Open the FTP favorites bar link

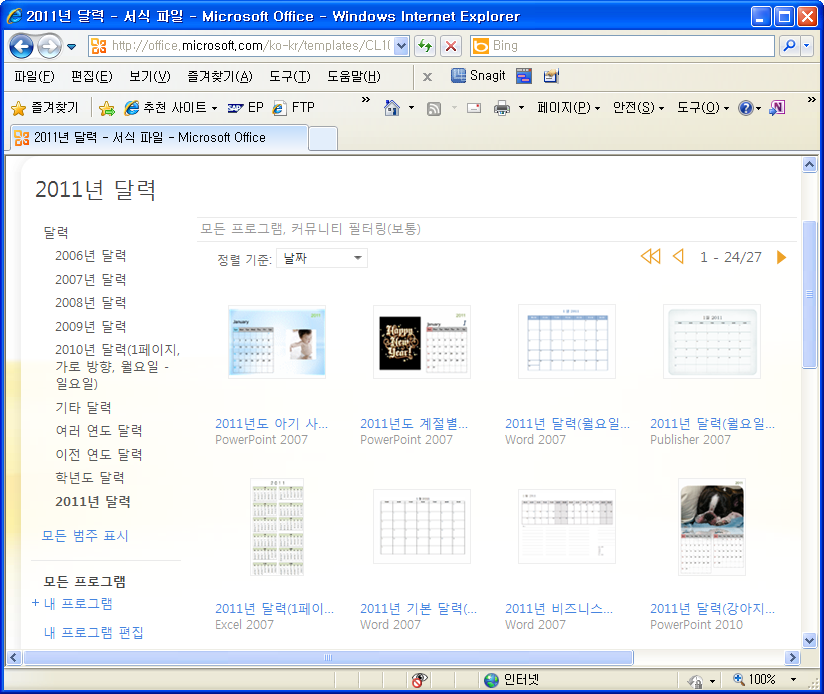click(293, 108)
